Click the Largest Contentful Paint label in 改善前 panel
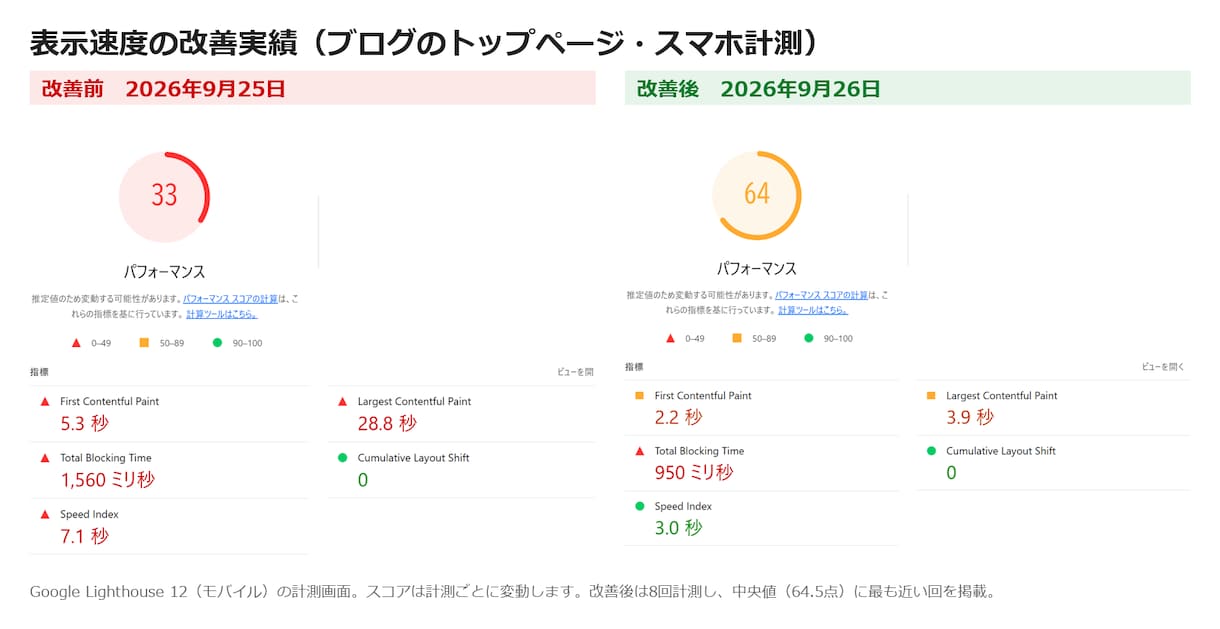The image size is (1220, 629). pos(414,401)
